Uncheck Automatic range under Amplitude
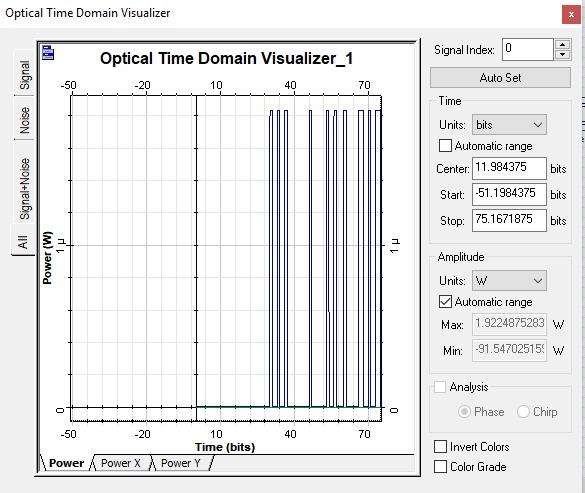Image resolution: width=585 pixels, height=493 pixels. pyautogui.click(x=445, y=302)
